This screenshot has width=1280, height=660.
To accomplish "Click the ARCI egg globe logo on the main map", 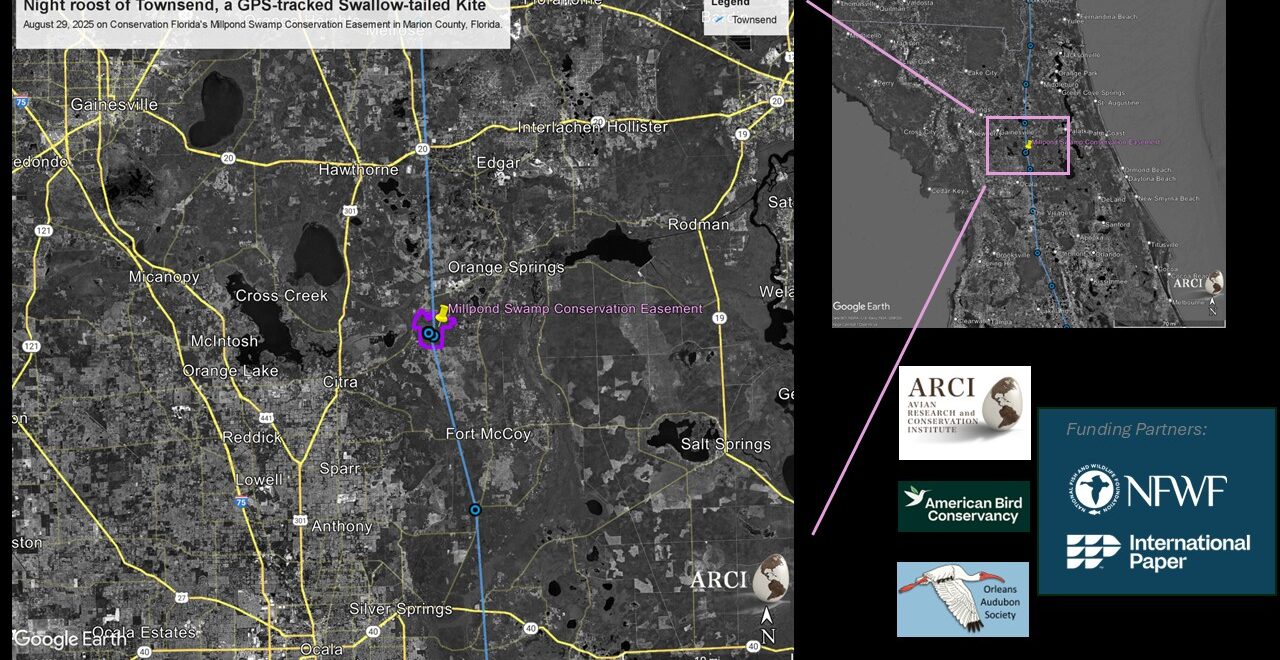I will [770, 577].
